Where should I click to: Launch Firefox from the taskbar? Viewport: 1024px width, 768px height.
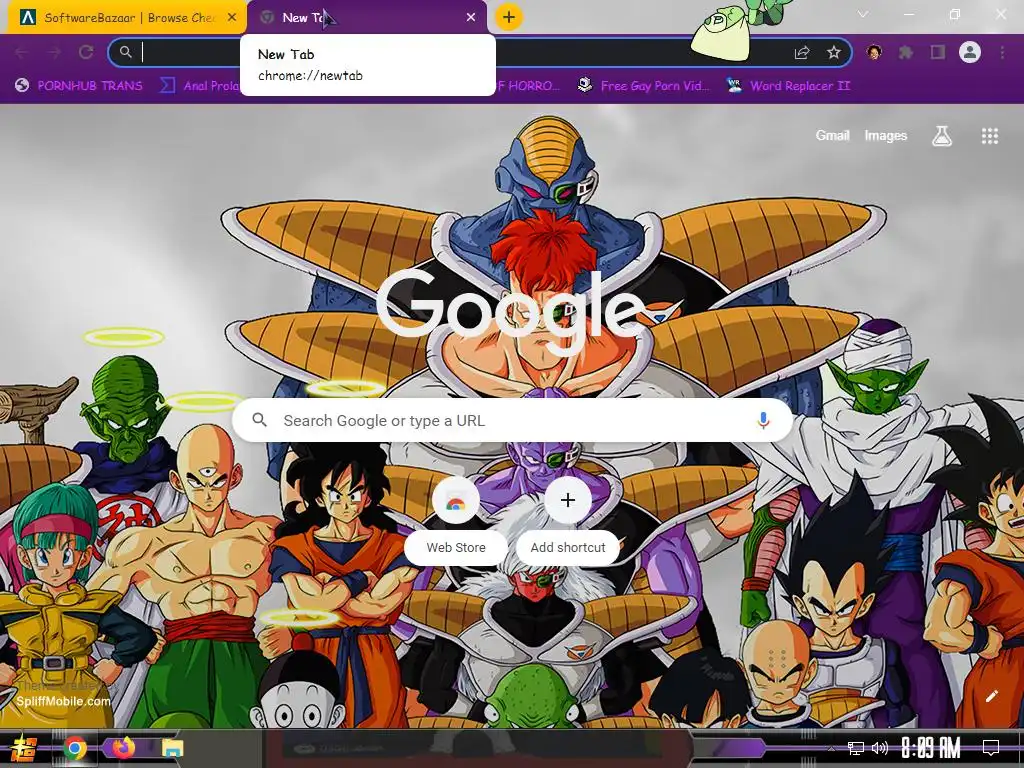tap(123, 748)
